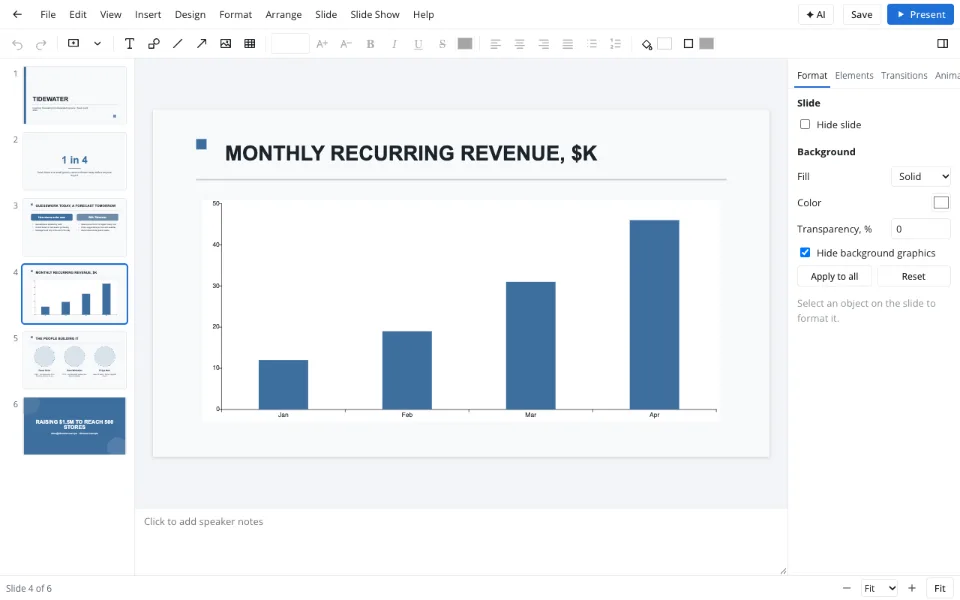Image resolution: width=960 pixels, height=600 pixels.
Task: Justify text alignment
Action: [568, 43]
